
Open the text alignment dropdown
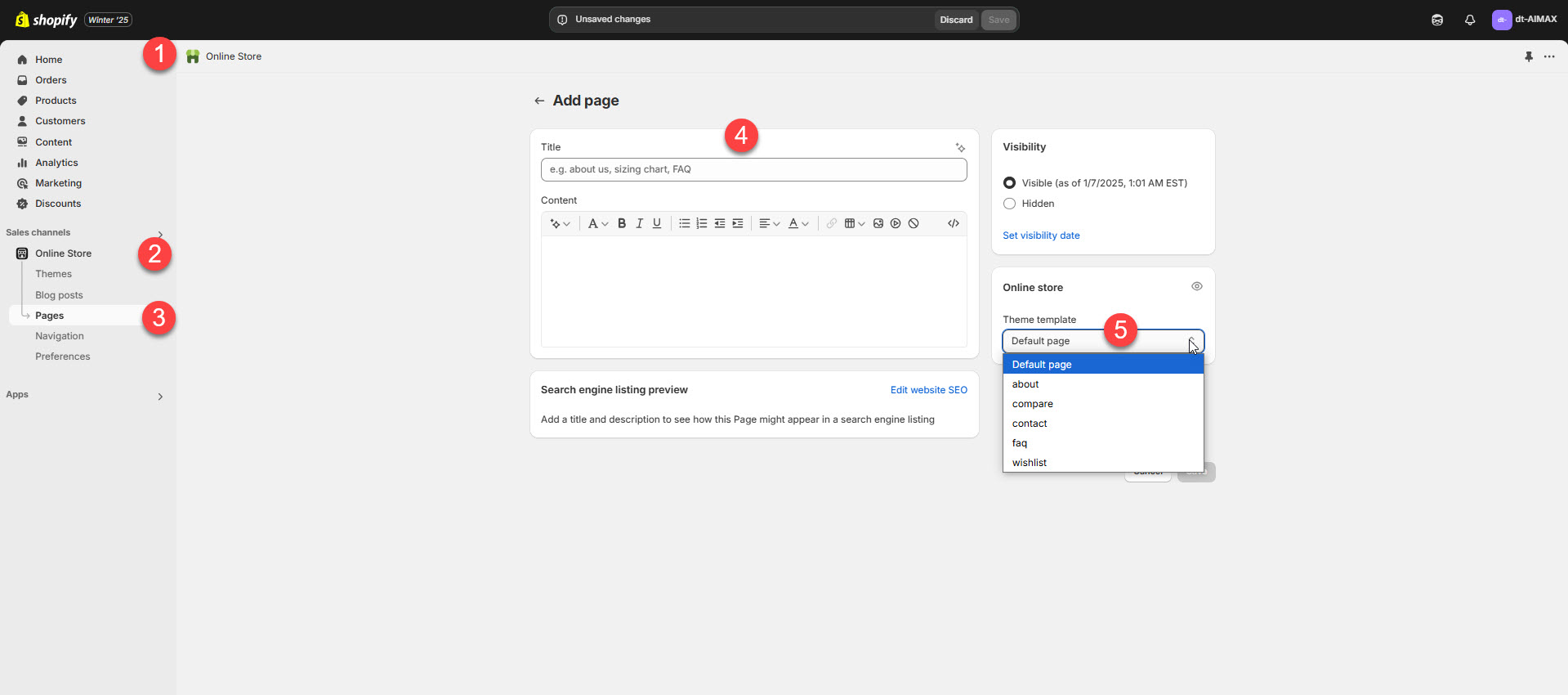[x=769, y=223]
